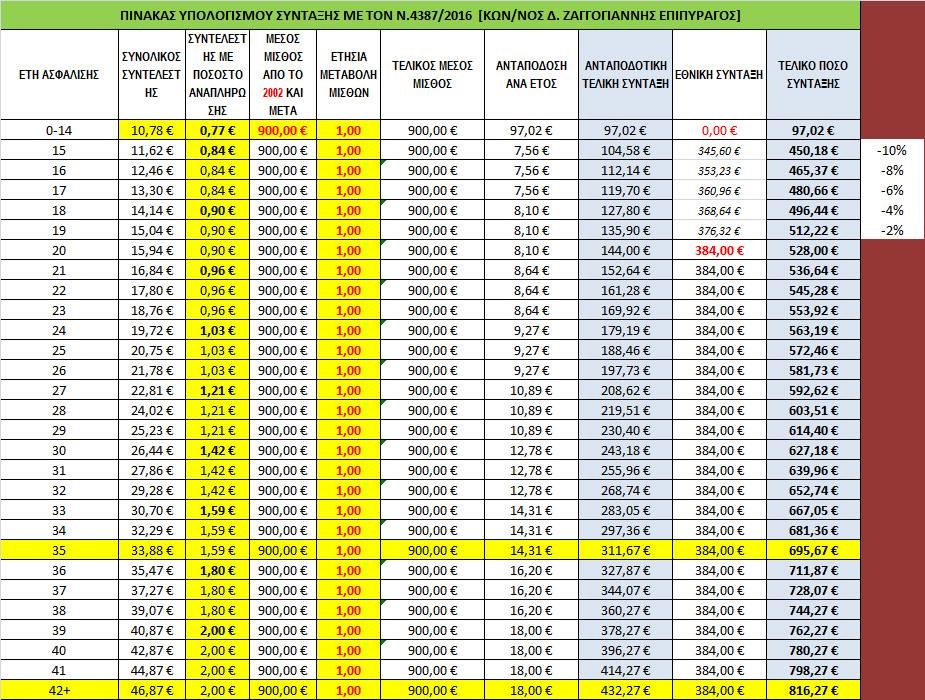The height and width of the screenshot is (700, 925).
Task: Select the "ΕΤΗ ΑΣΦΑΛΙΣΗΣ" column header
Action: pos(58,74)
